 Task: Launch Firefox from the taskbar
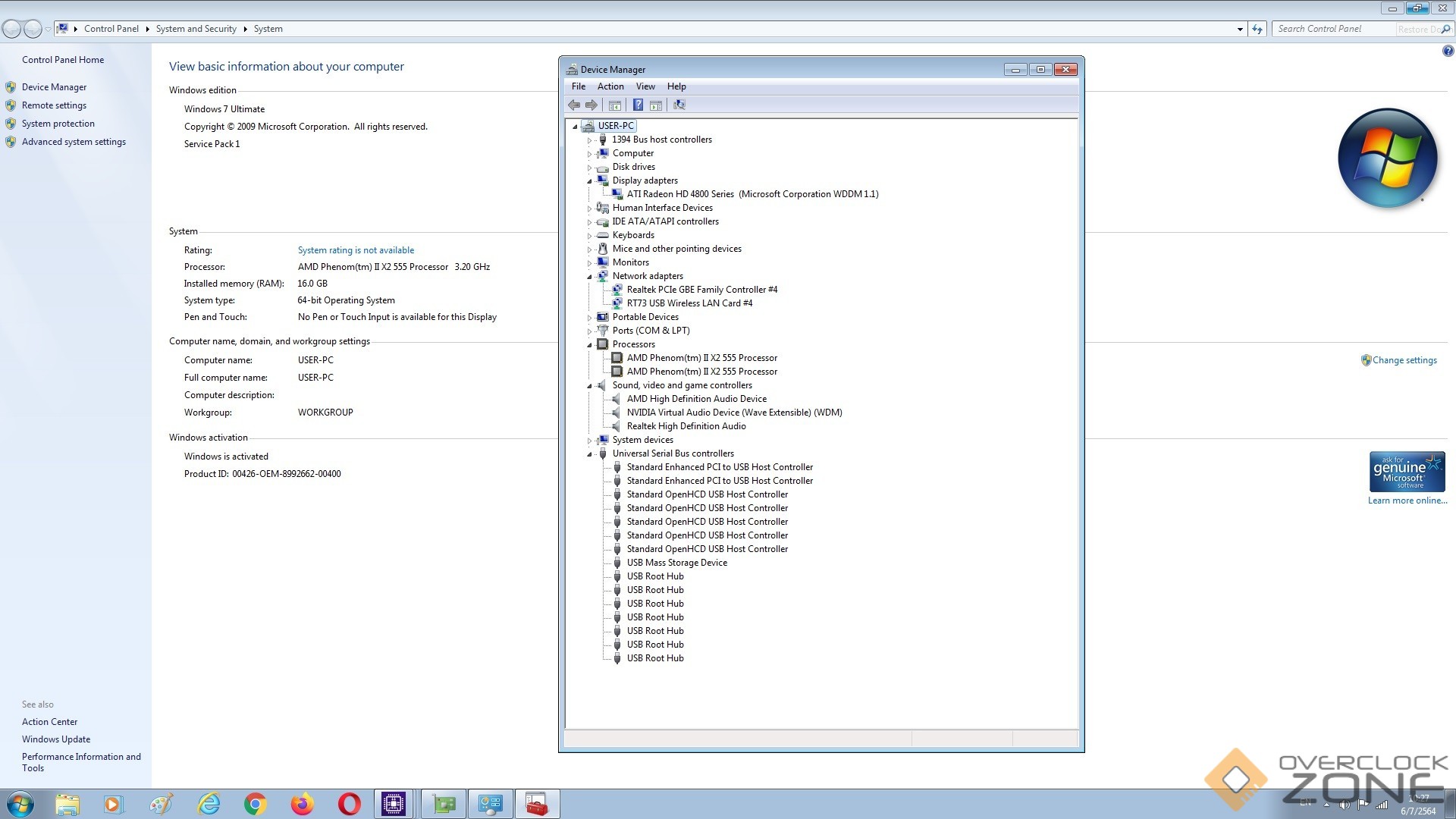[302, 804]
